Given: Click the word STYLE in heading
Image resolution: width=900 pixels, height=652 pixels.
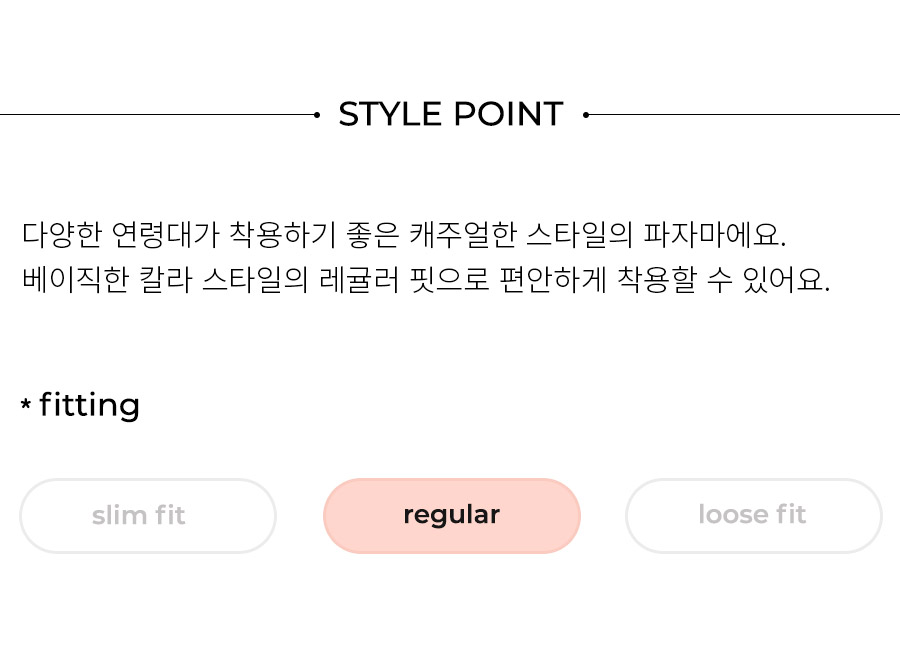Looking at the screenshot, I should point(390,114).
